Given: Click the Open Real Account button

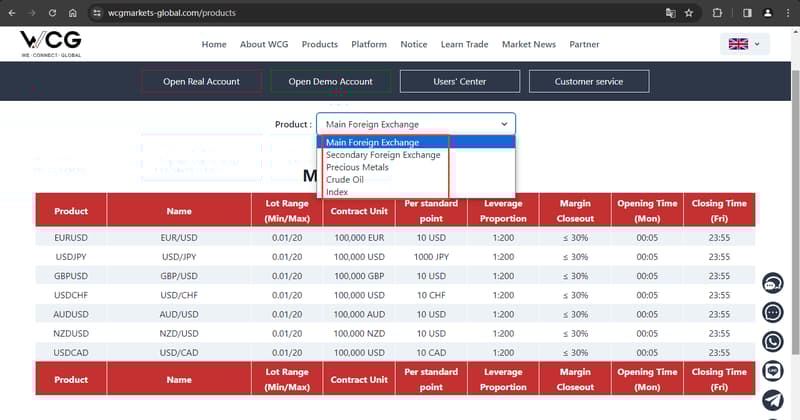Looking at the screenshot, I should pyautogui.click(x=202, y=81).
